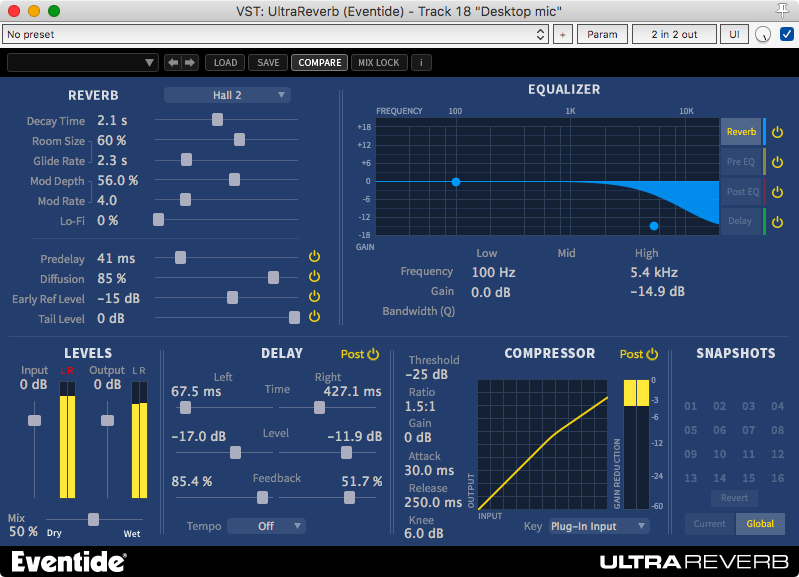Uncheck the plugin bypass checkbox
This screenshot has height=577, width=799.
point(786,34)
